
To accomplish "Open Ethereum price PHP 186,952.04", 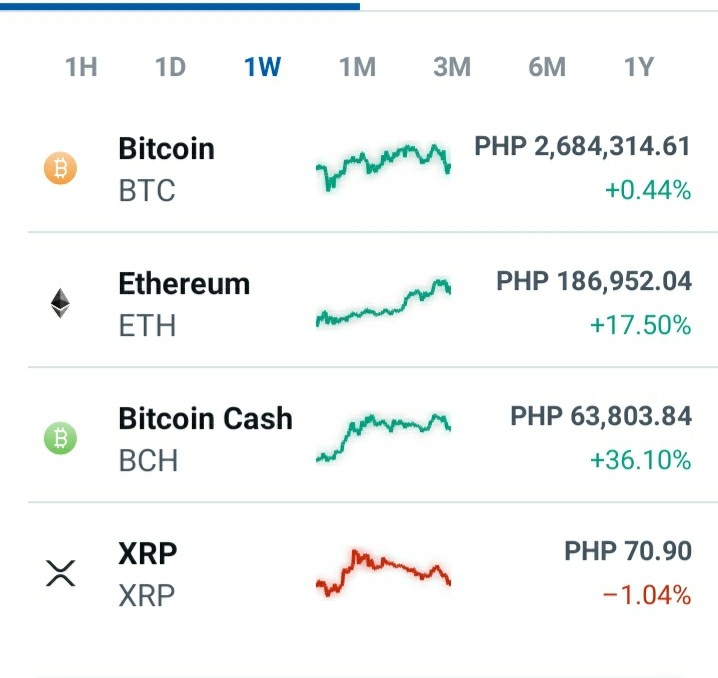I will pyautogui.click(x=594, y=281).
